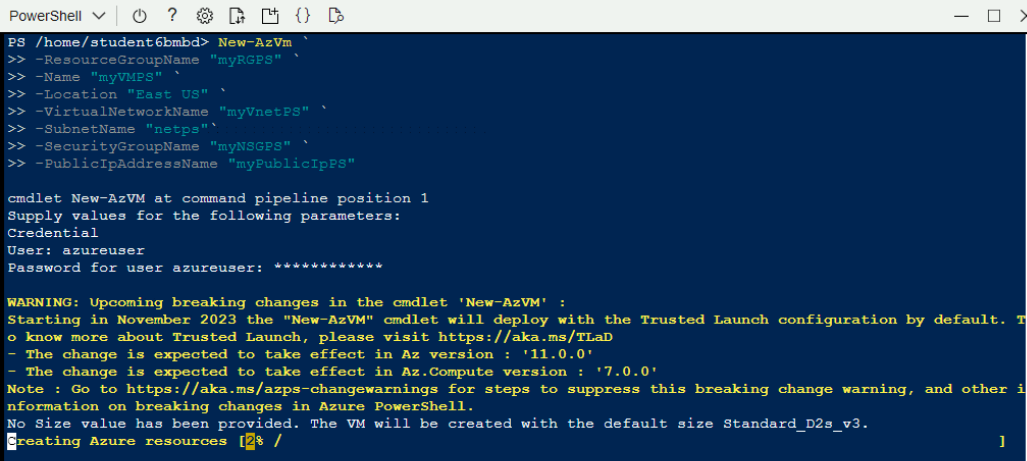Click the upload/download files icon
This screenshot has height=461, width=1027.
(x=237, y=16)
